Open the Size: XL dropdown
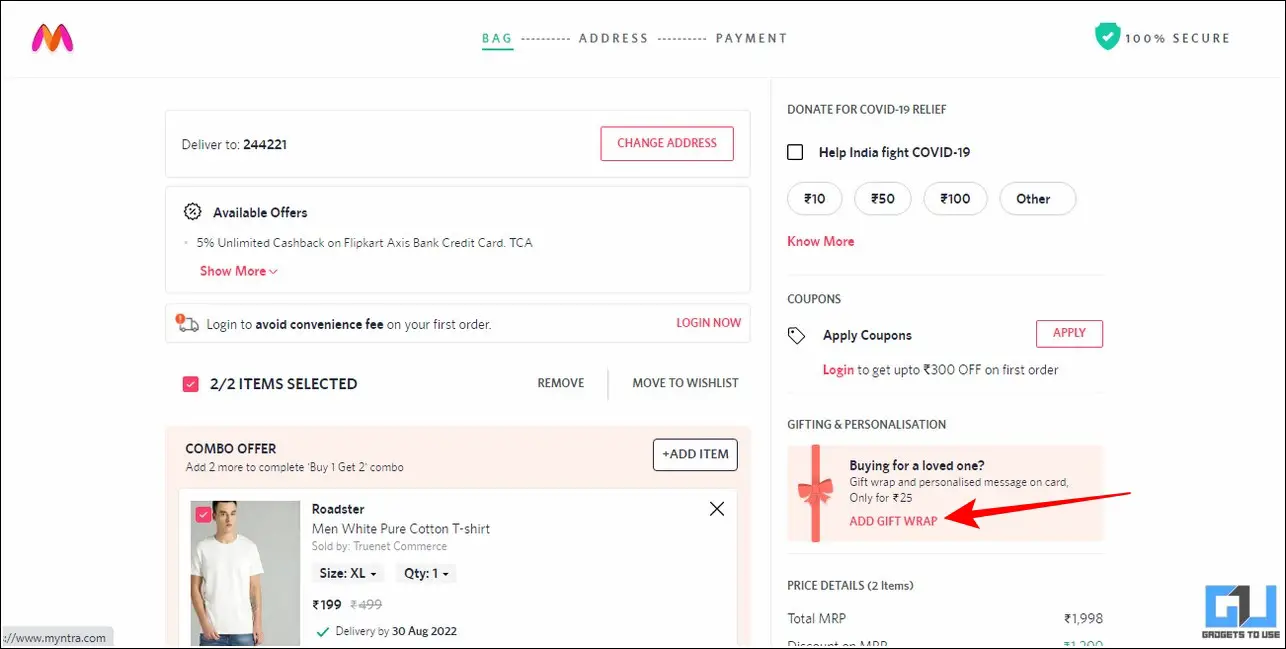 (348, 574)
